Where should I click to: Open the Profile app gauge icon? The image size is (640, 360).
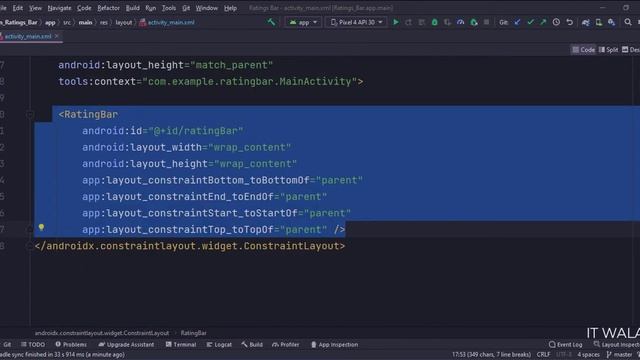tap(460, 22)
